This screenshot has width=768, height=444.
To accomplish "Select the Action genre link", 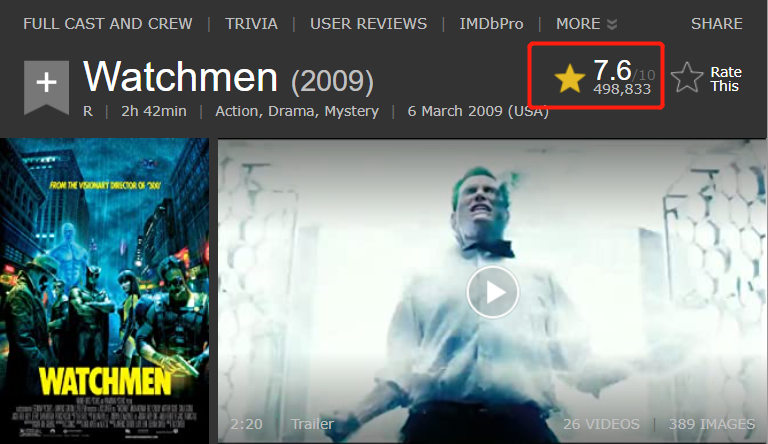I will point(237,111).
